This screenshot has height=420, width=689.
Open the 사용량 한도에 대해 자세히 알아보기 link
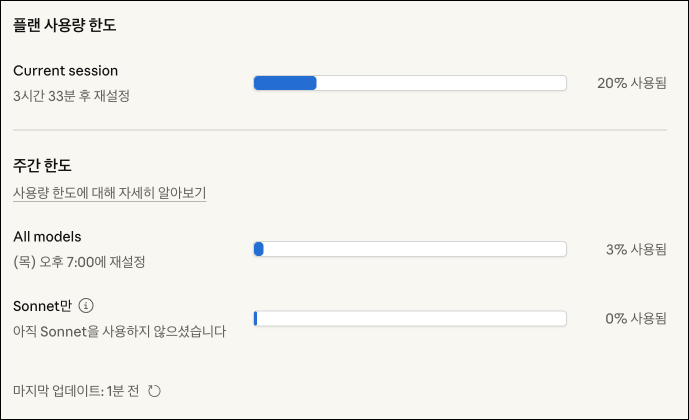pos(110,192)
